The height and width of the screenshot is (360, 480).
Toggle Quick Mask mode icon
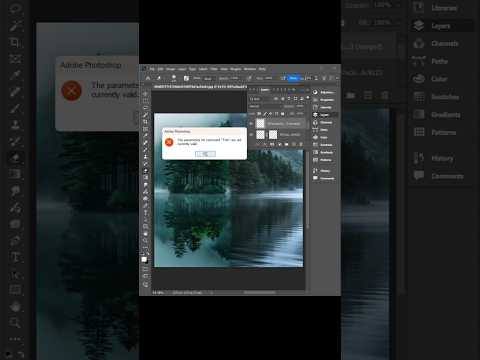145,269
